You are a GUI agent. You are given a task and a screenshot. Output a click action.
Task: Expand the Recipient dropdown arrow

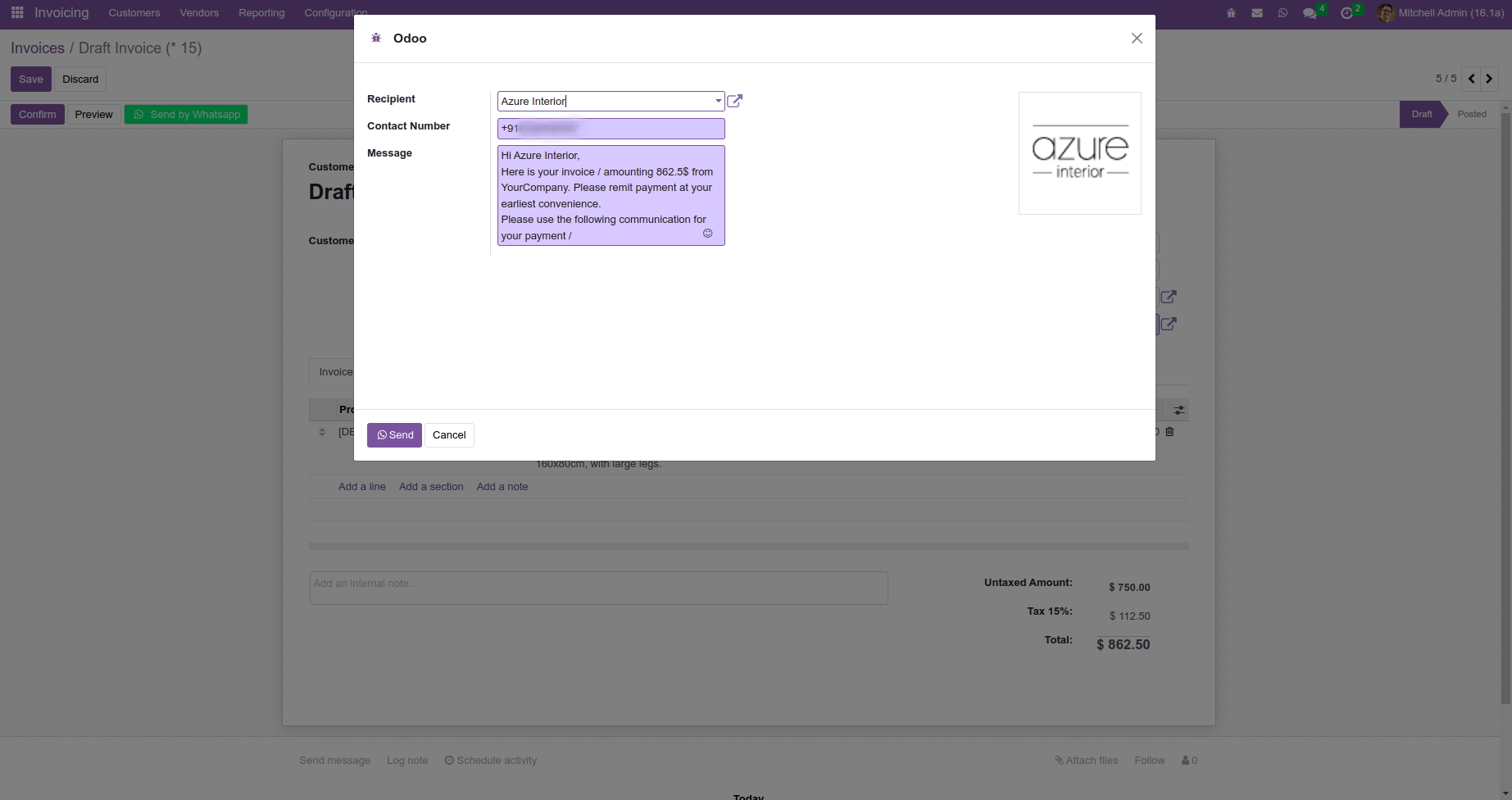718,102
